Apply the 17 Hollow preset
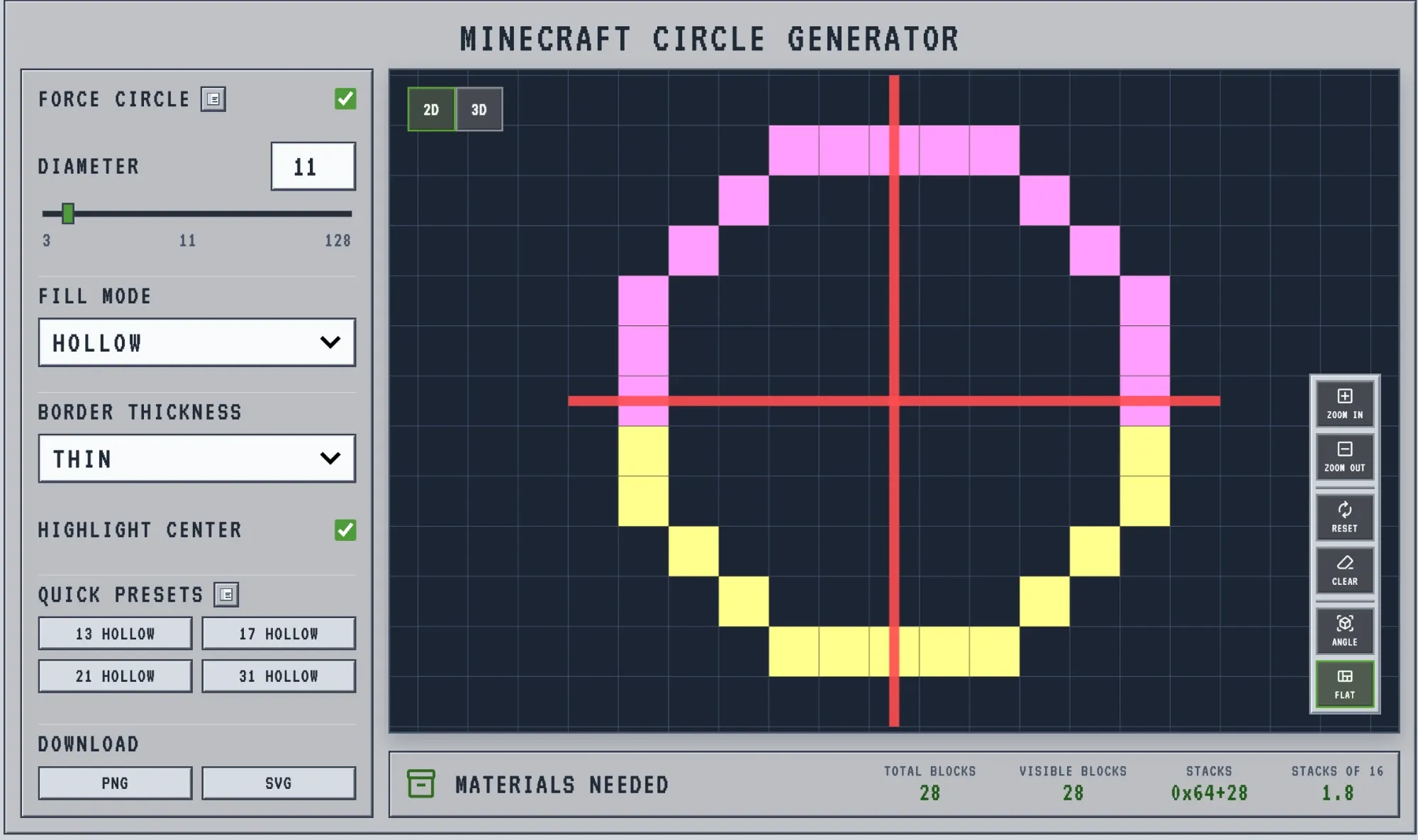The image size is (1418, 840). point(279,634)
